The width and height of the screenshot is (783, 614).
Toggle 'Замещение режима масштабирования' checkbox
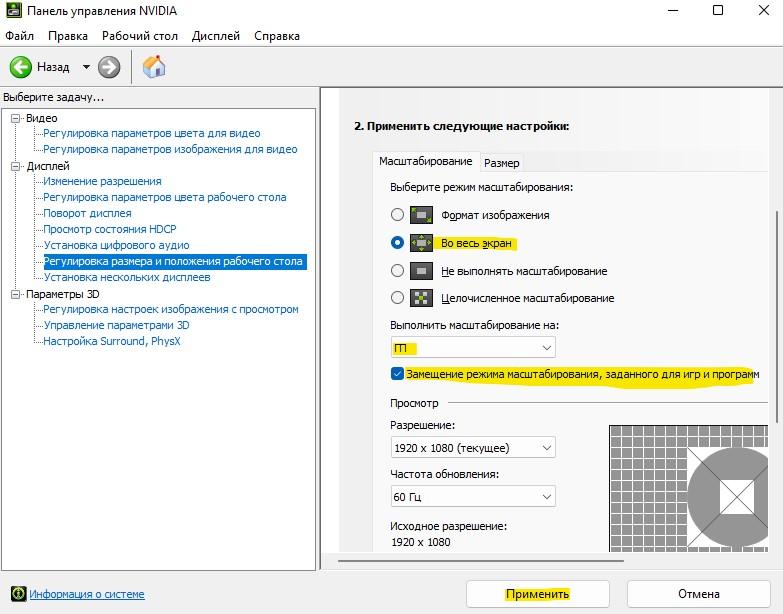[397, 374]
